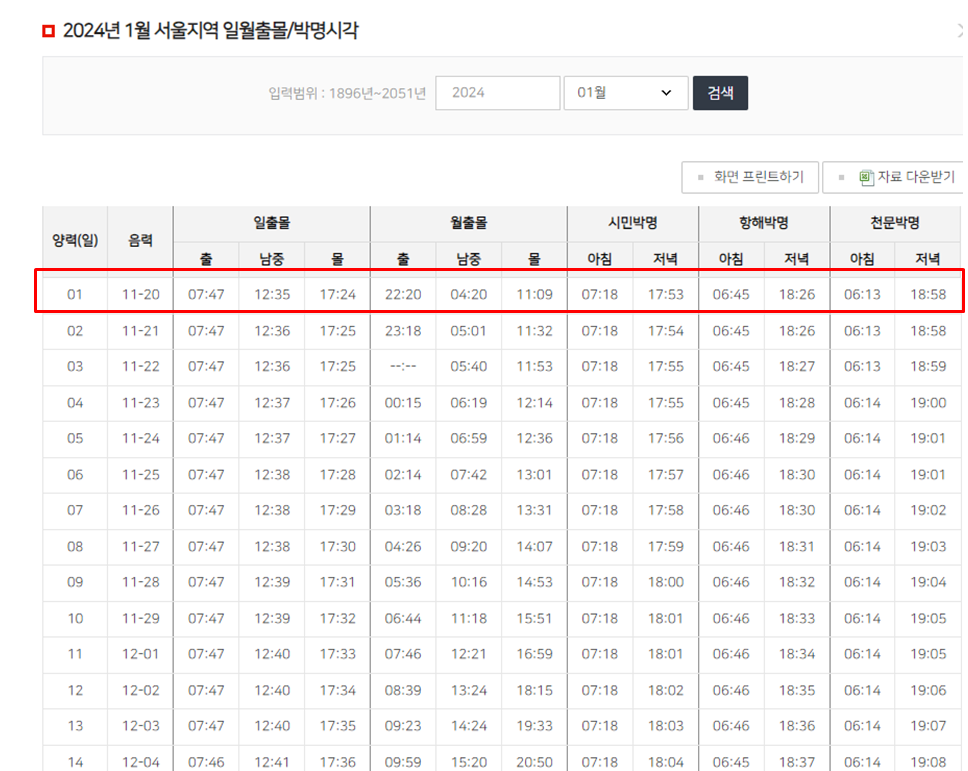Click the 일출몰 column group header
Image resolution: width=968 pixels, height=771 pixels.
[272, 223]
